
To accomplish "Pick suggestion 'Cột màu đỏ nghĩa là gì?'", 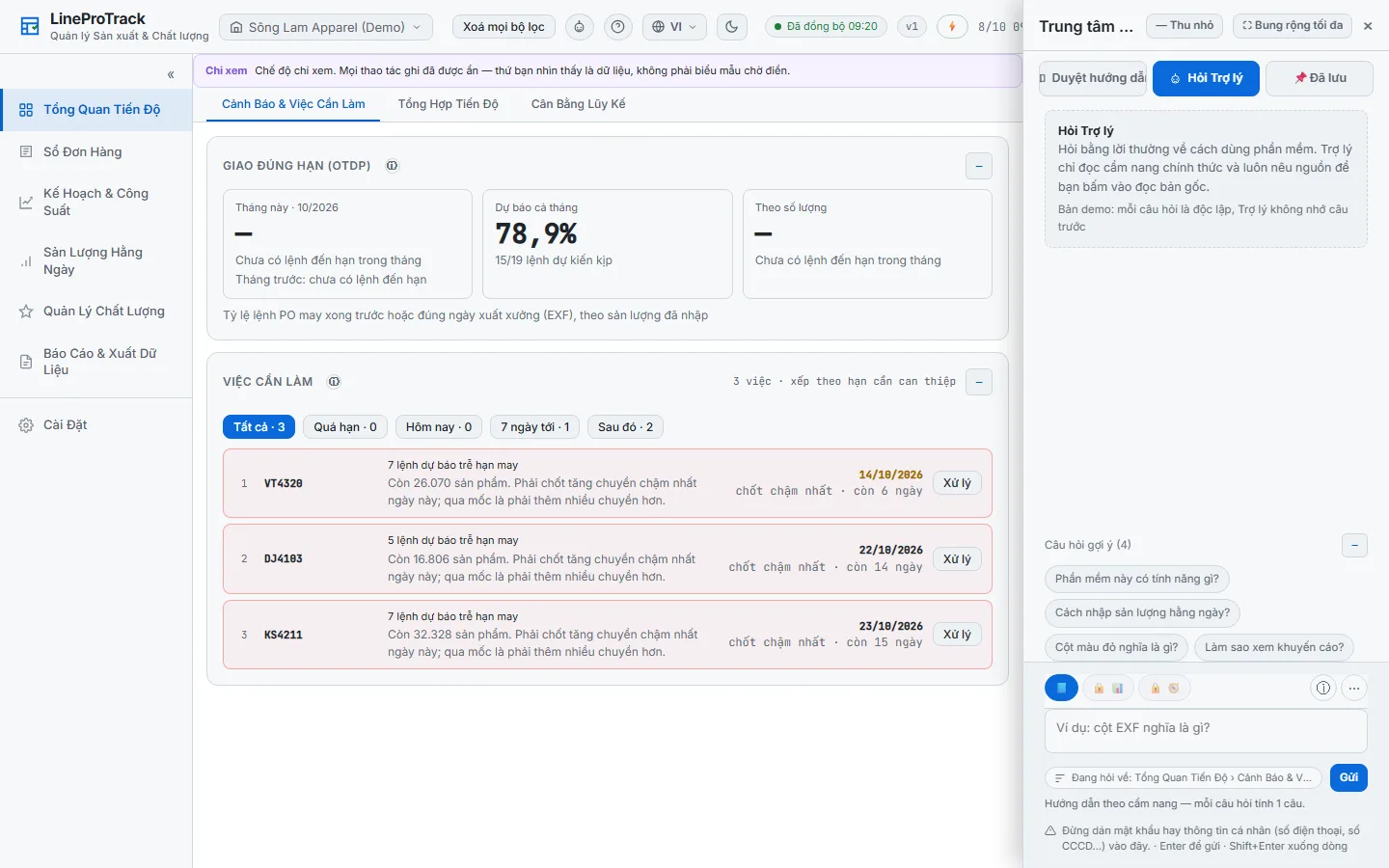I will coord(1116,647).
